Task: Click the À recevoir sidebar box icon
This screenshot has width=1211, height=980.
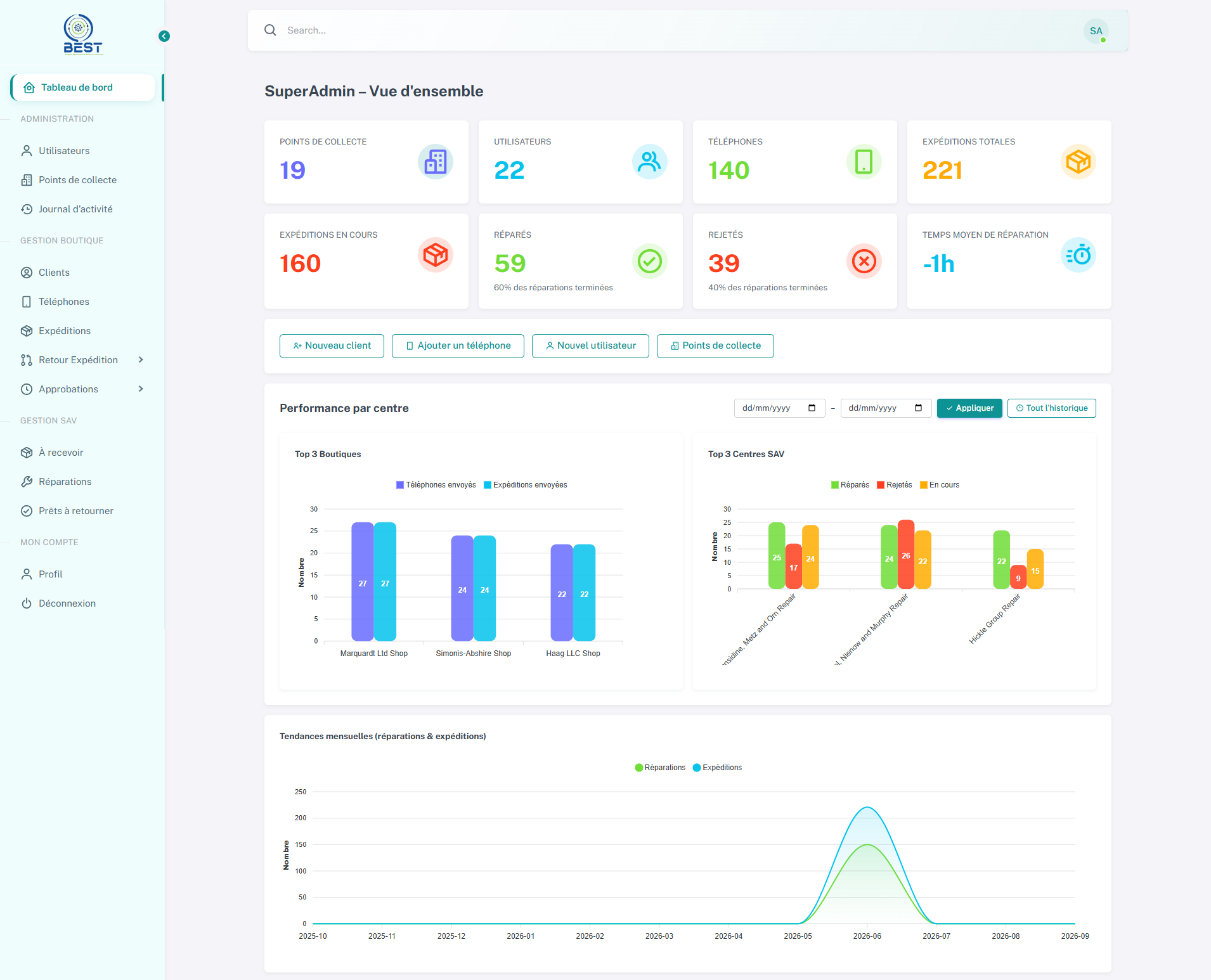Action: click(x=27, y=453)
